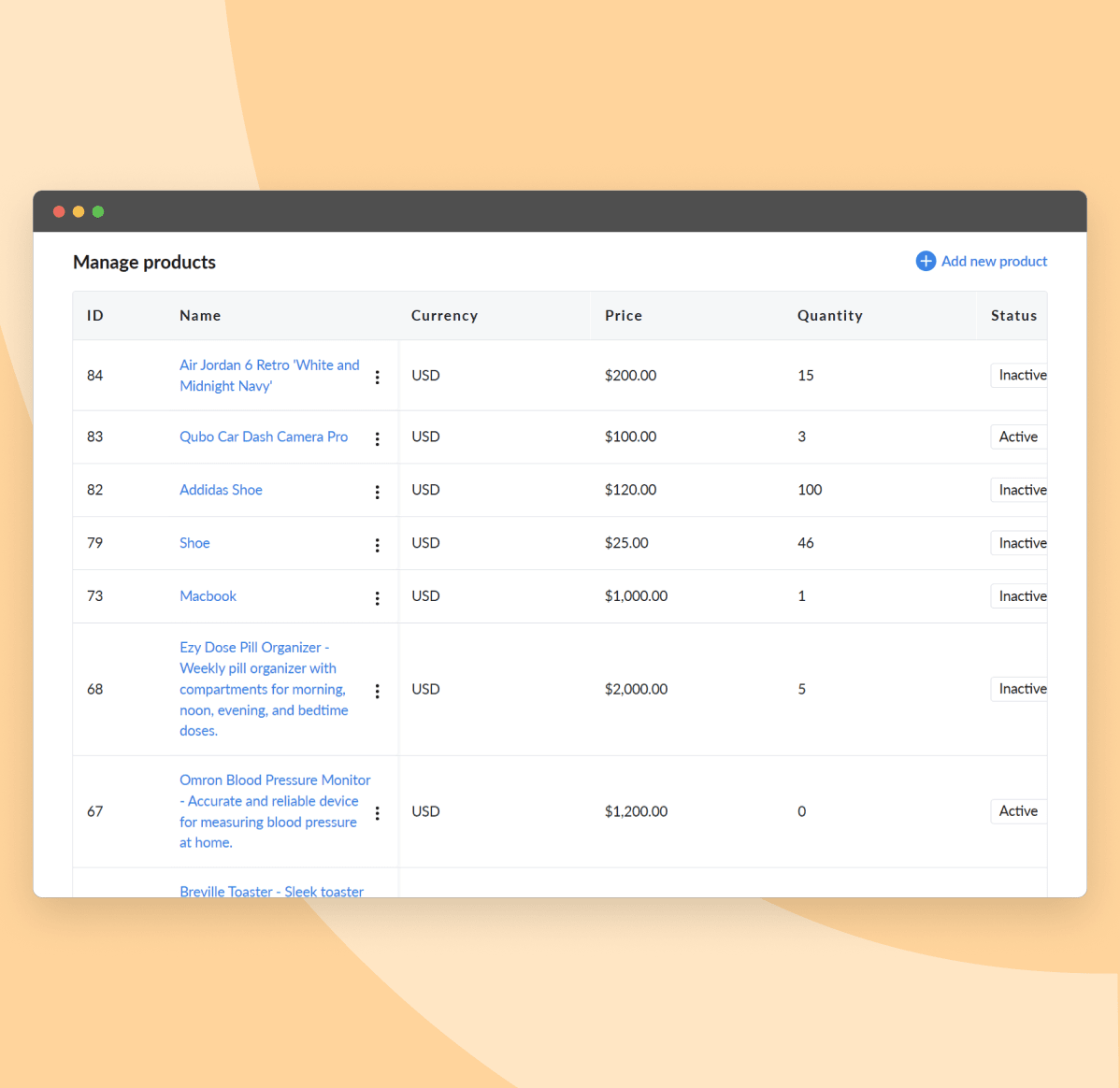Screen dimensions: 1120x1088
Task: Open the three-dot menu for Ezy Dose Pill Organizer
Action: [x=377, y=691]
